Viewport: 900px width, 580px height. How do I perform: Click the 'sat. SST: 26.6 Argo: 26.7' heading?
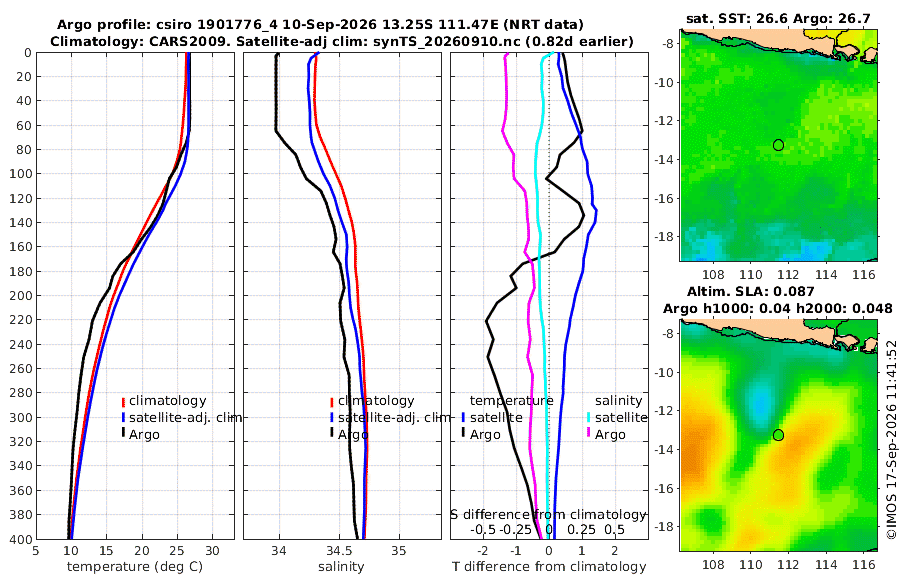pos(778,19)
